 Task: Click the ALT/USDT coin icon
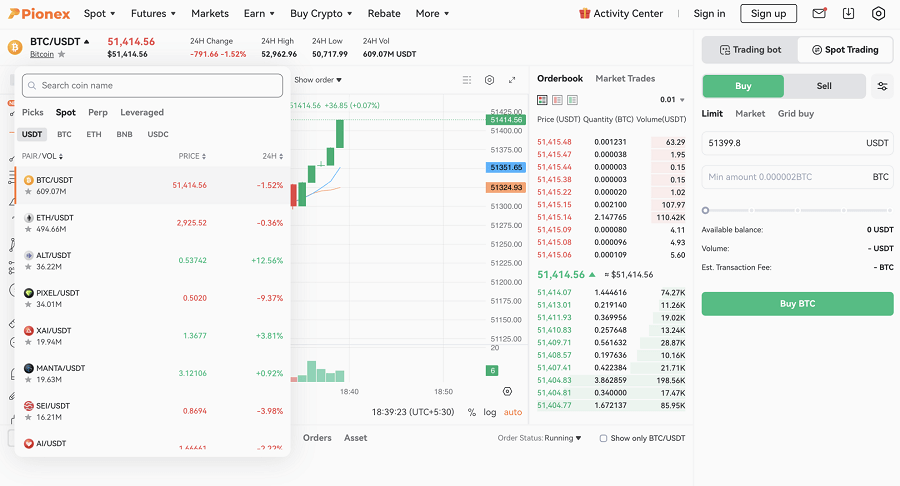pyautogui.click(x=28, y=255)
